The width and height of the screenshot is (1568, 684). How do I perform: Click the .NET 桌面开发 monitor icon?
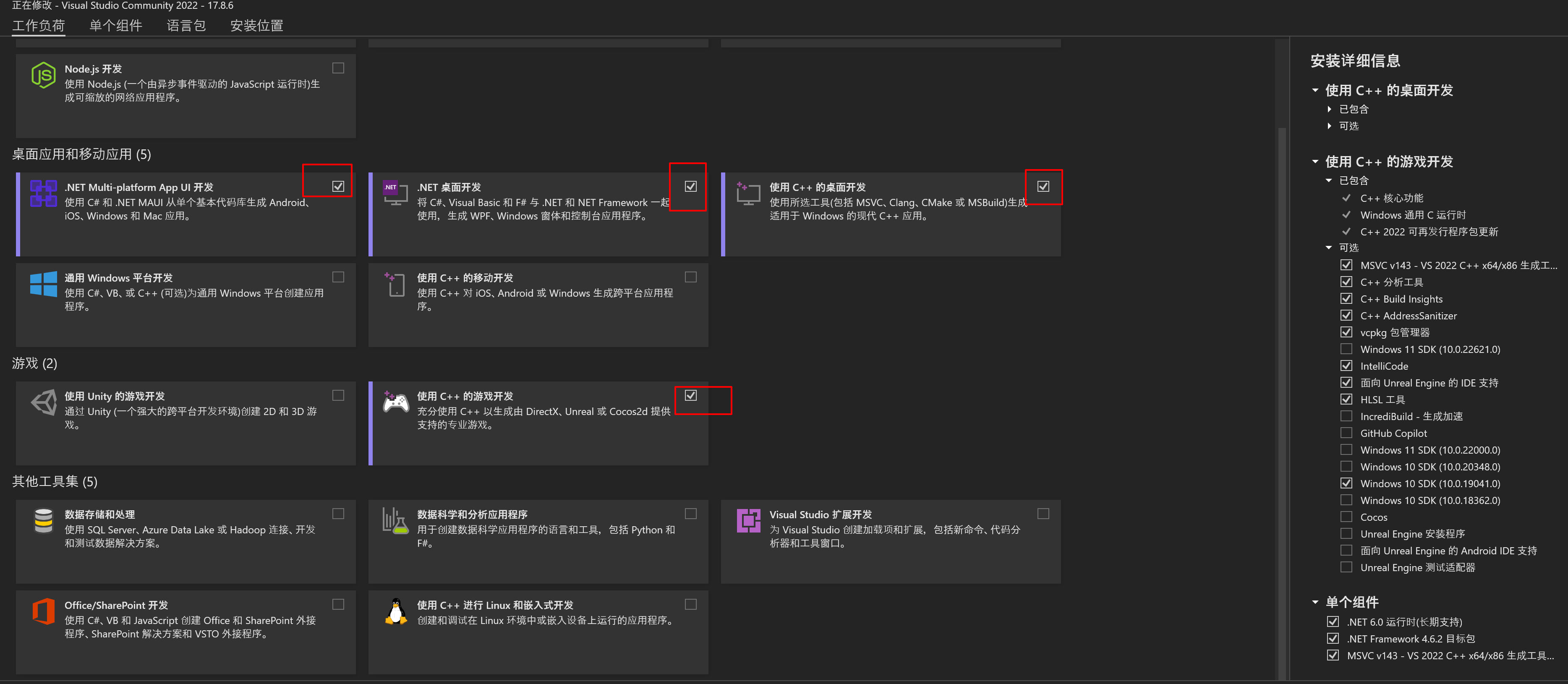coord(395,193)
